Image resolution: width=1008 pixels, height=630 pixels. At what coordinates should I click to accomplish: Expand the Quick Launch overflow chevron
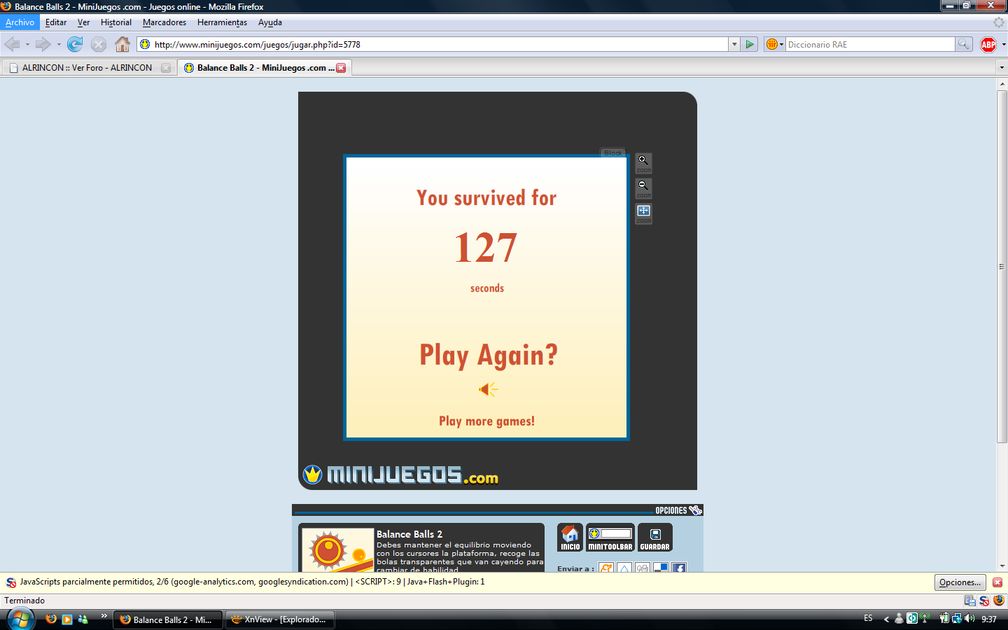click(104, 617)
